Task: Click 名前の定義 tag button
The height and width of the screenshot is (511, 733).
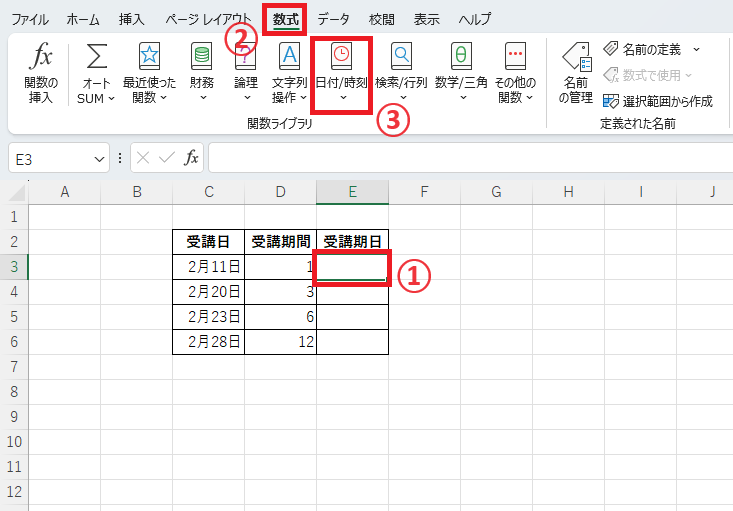Action: [642, 49]
